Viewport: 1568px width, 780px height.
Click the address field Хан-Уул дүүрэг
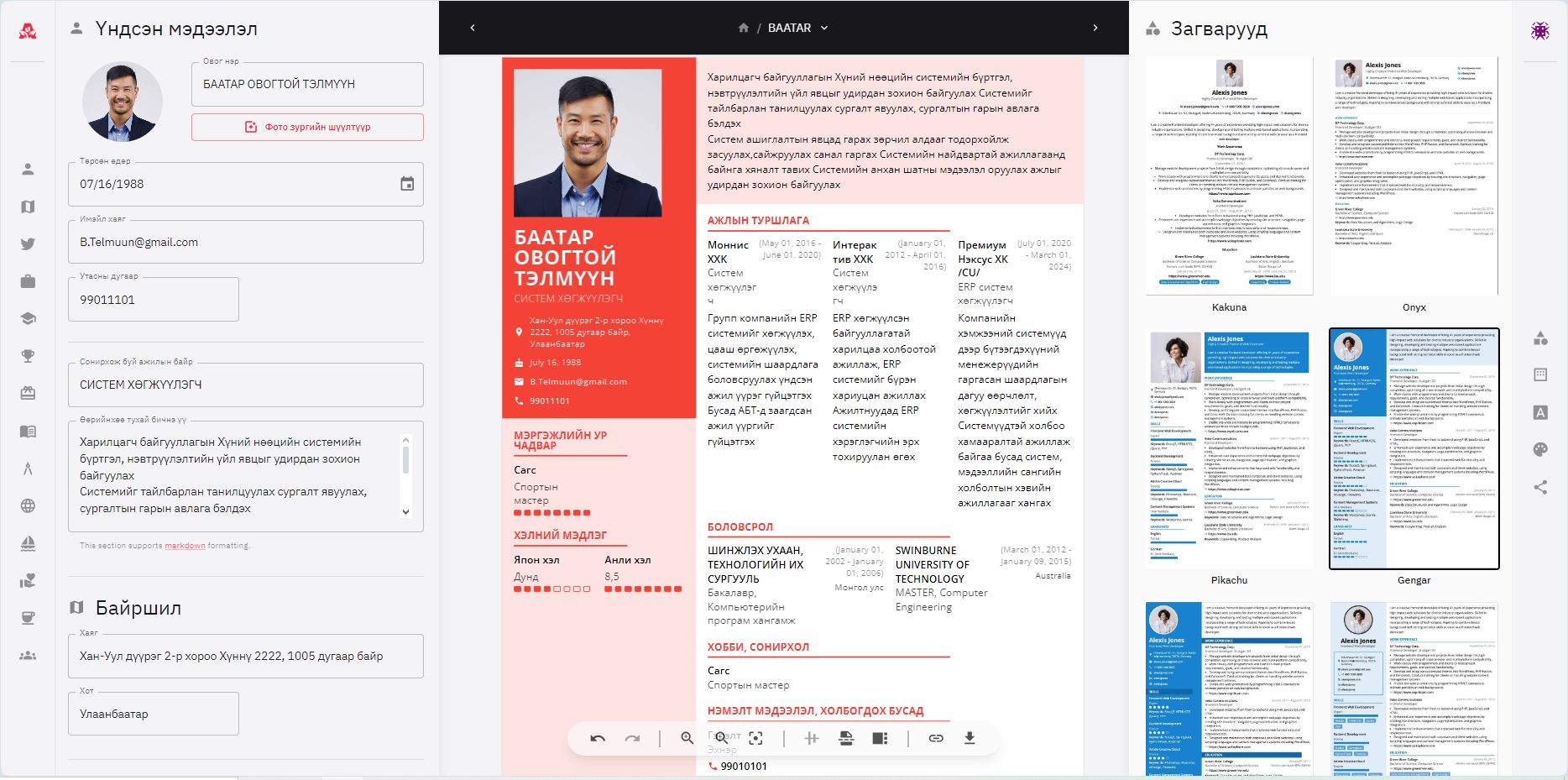(246, 657)
